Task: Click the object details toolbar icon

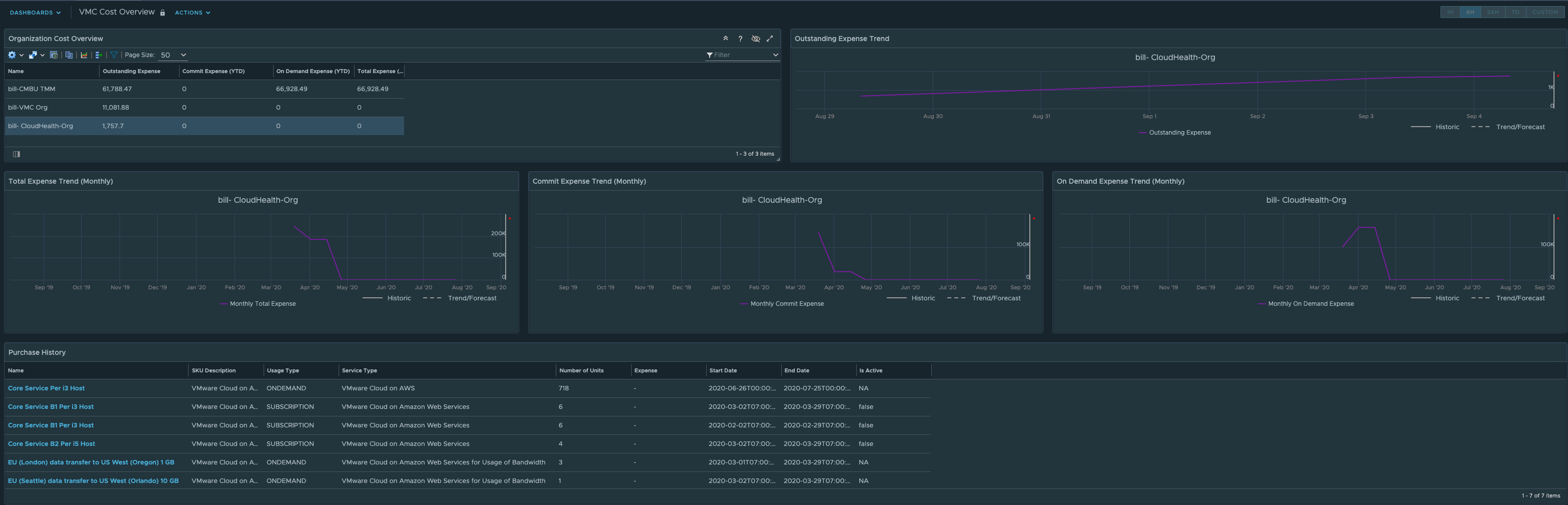Action: [x=54, y=55]
